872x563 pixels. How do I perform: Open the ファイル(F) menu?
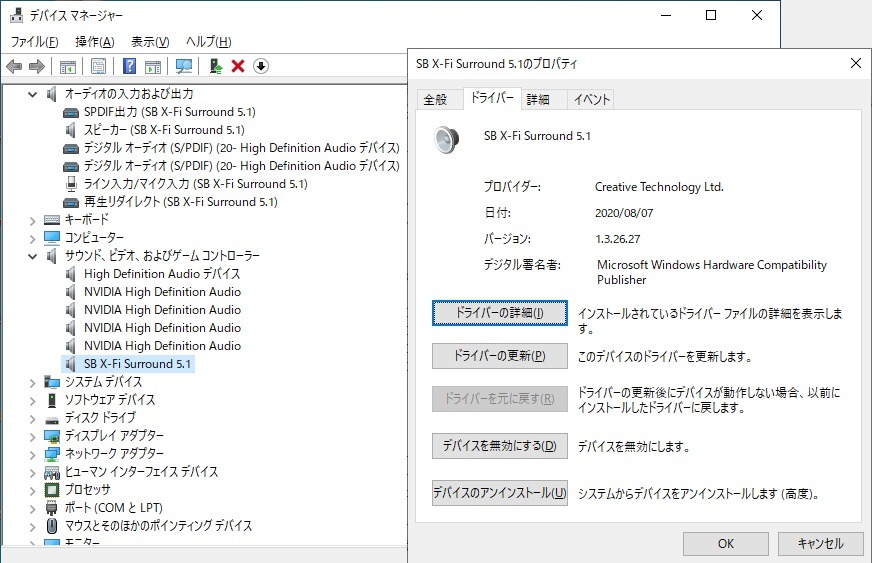[x=34, y=42]
